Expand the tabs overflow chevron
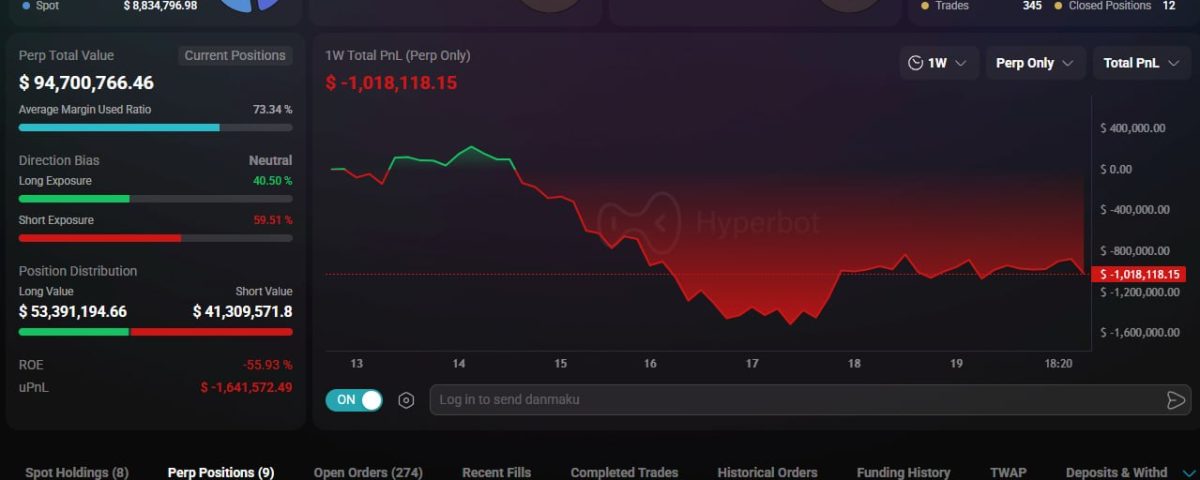The width and height of the screenshot is (1200, 480). (1188, 473)
